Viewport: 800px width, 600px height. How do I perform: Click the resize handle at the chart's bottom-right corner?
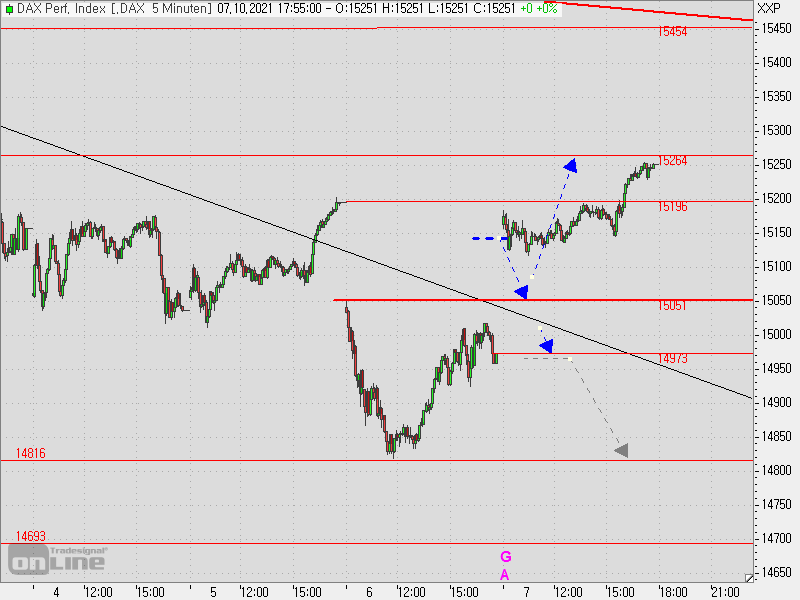(750, 577)
